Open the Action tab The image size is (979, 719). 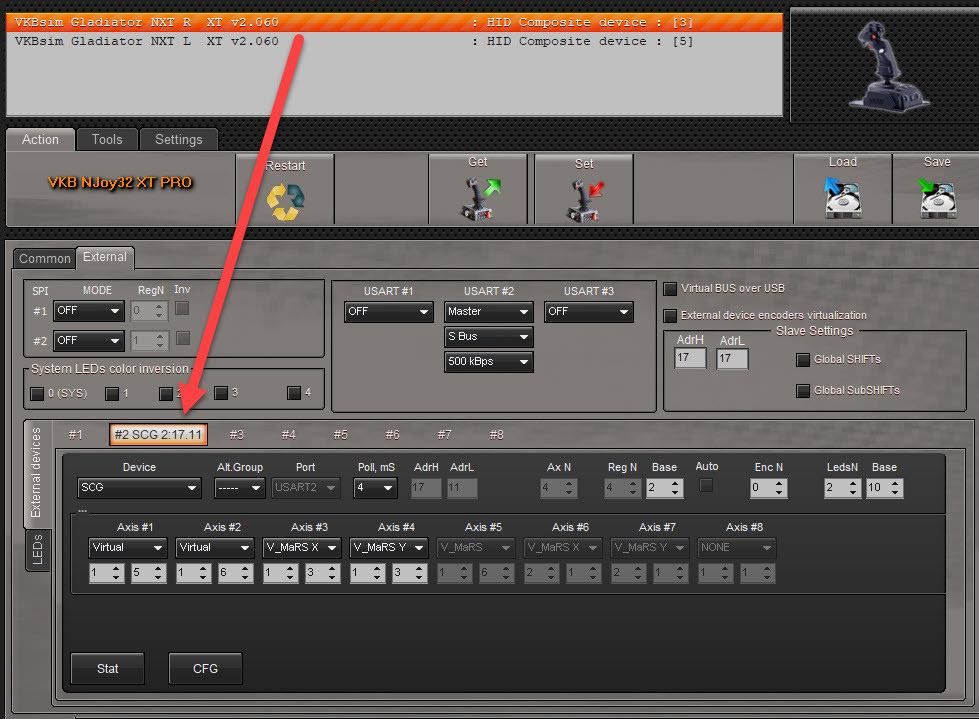click(41, 140)
